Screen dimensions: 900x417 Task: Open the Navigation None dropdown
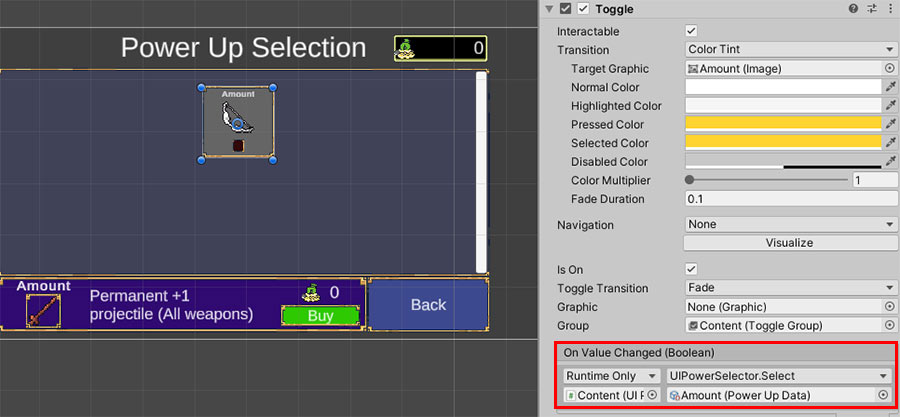click(x=791, y=224)
